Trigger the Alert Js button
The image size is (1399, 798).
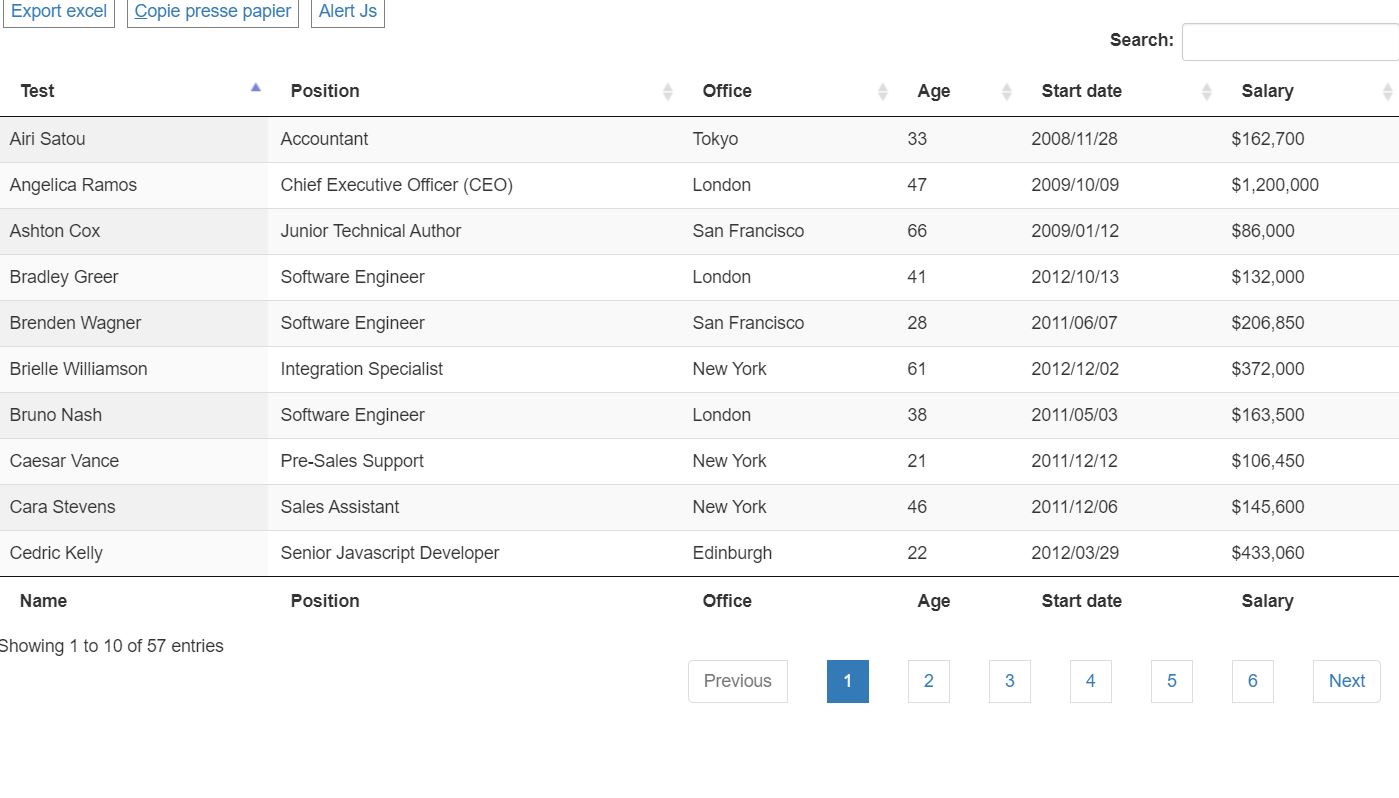point(347,11)
